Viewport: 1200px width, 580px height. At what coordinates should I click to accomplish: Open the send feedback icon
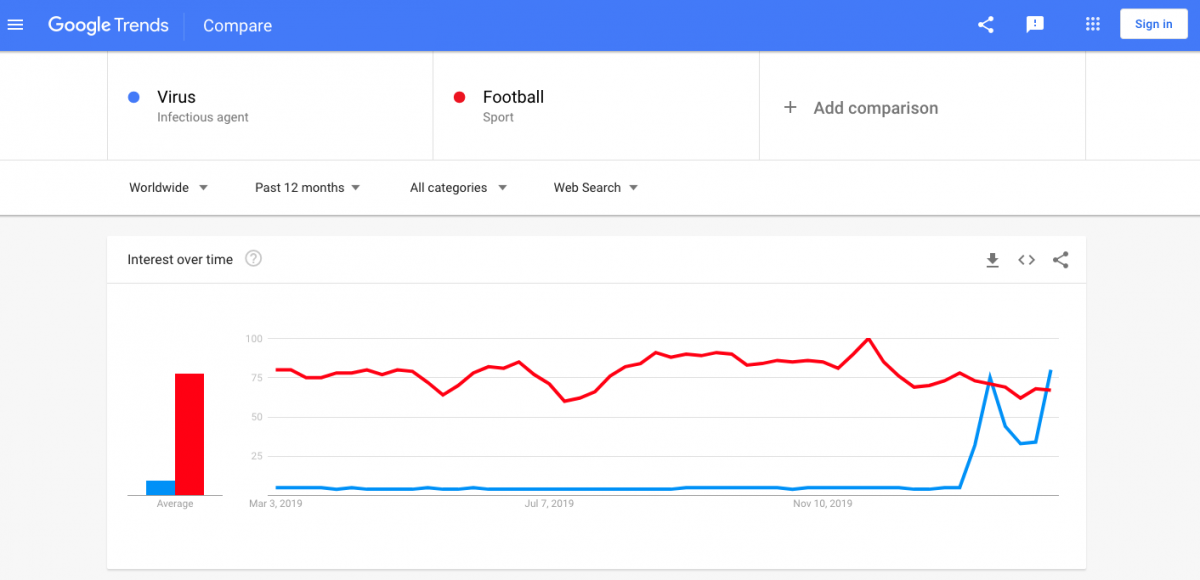pyautogui.click(x=1035, y=25)
